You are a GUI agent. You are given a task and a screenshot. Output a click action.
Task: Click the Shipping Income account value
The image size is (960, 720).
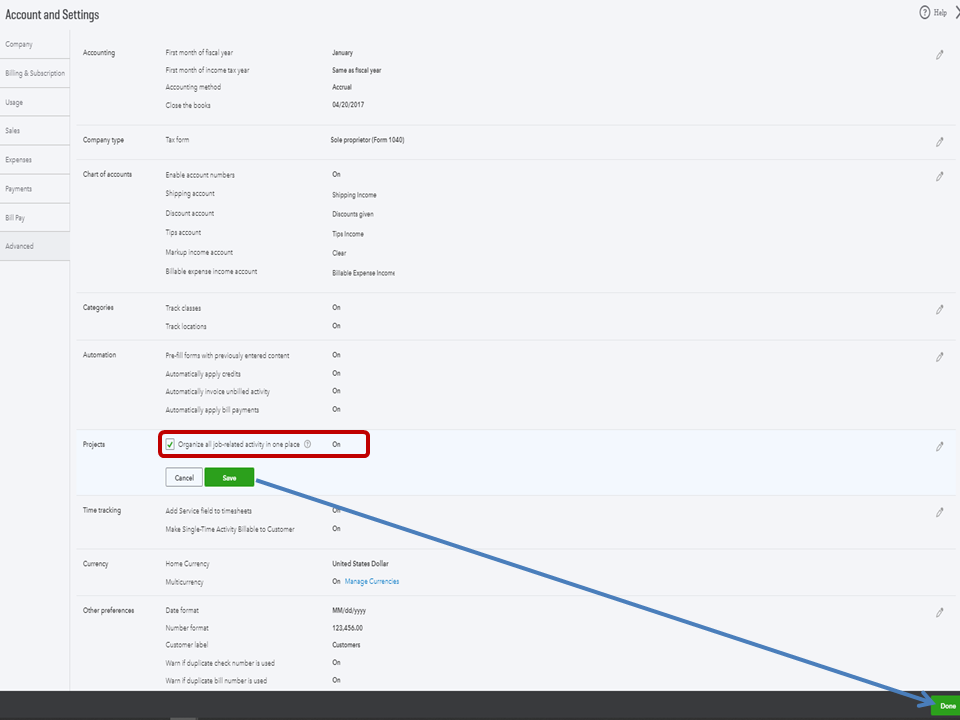(x=354, y=195)
